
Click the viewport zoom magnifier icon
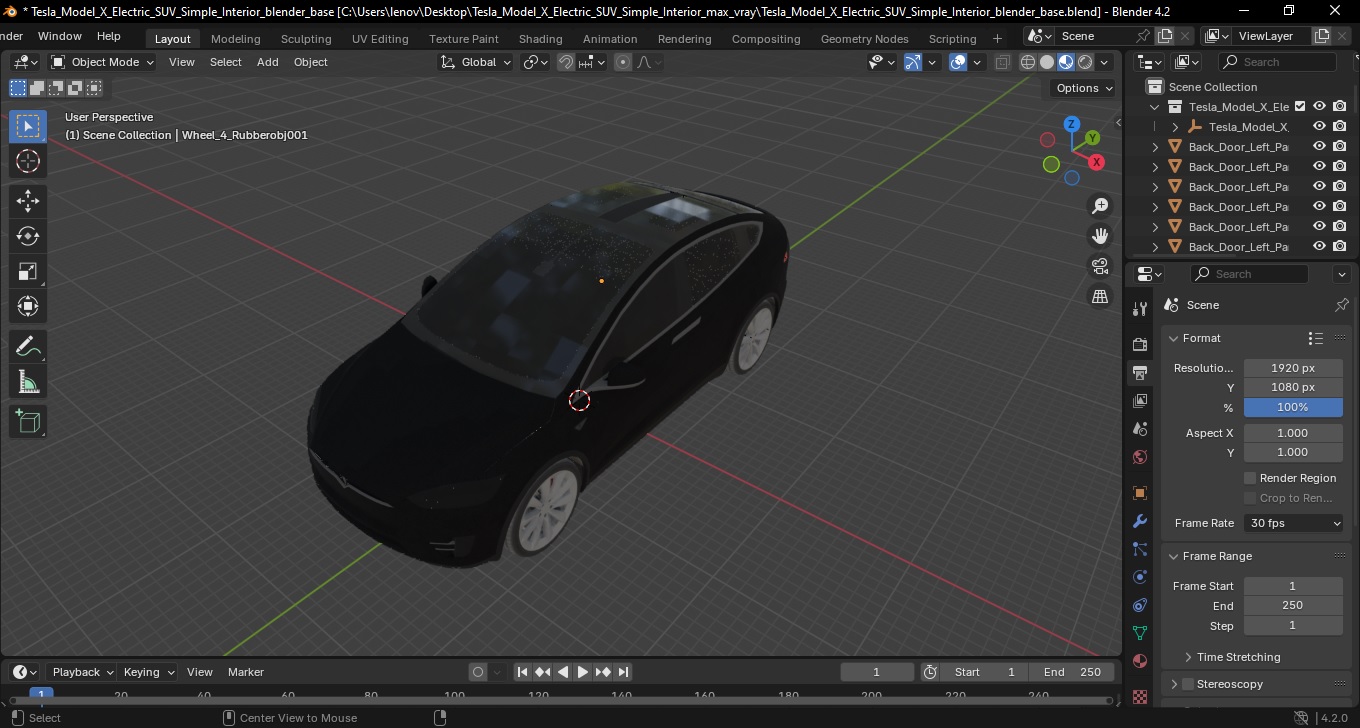tap(1100, 206)
